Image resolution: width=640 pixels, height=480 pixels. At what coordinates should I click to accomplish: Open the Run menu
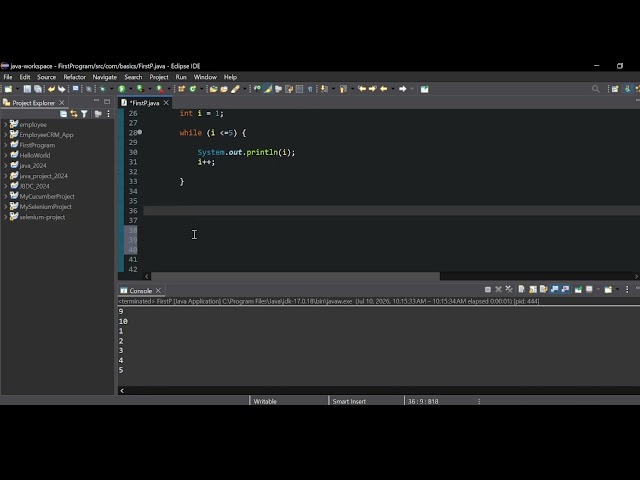click(x=181, y=77)
